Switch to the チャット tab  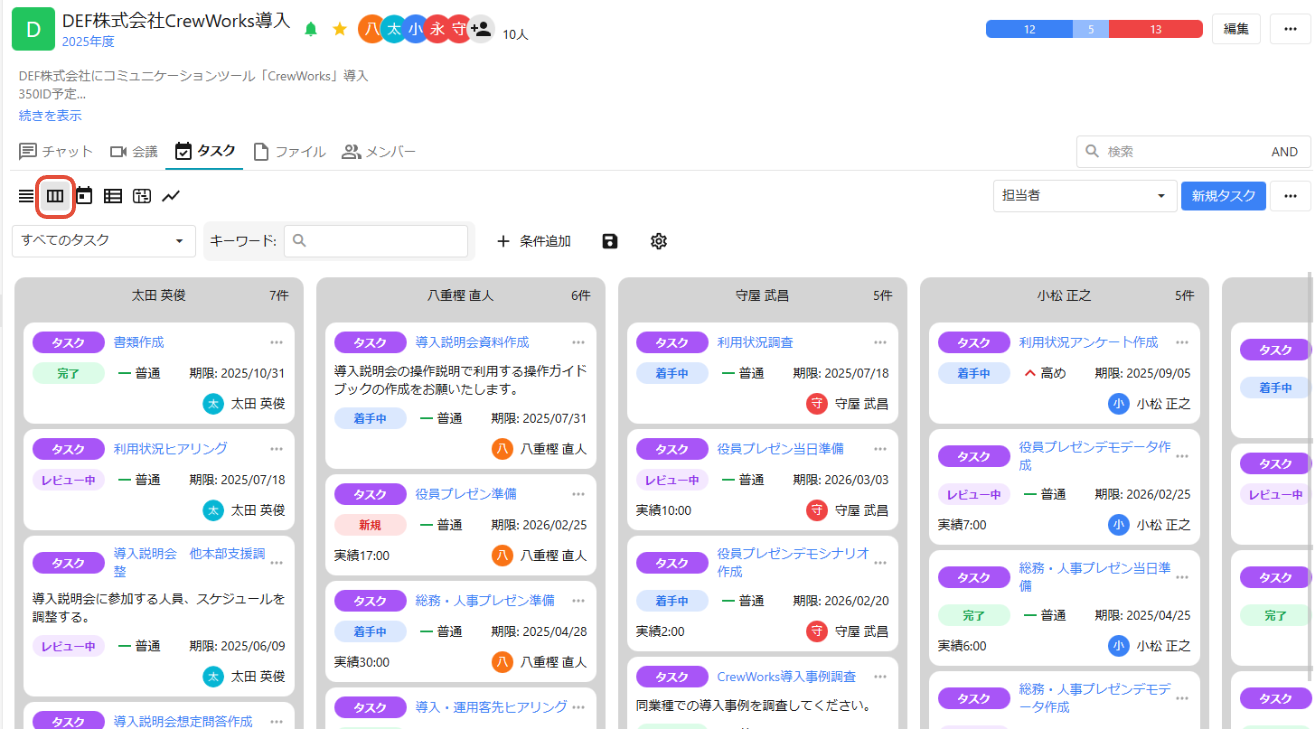pyautogui.click(x=56, y=152)
